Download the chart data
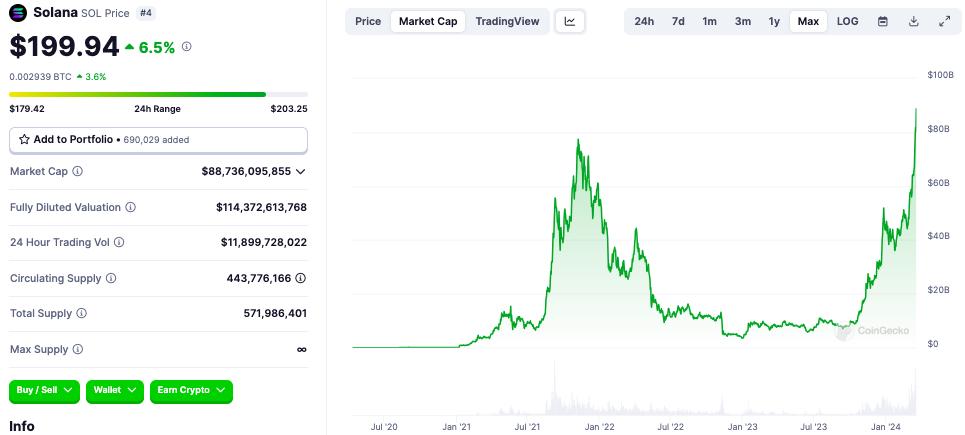The width and height of the screenshot is (965, 435). click(x=914, y=21)
